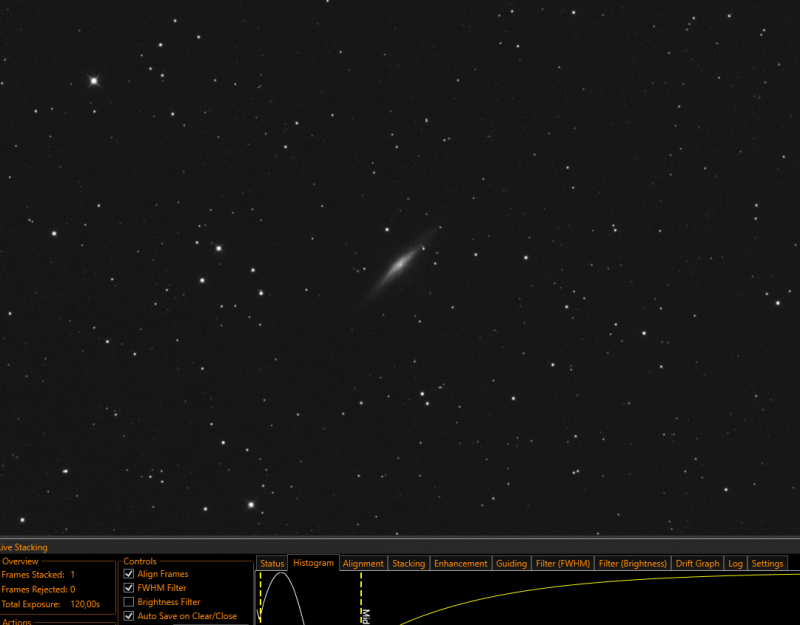
Task: Open the Alignment tab
Action: point(363,563)
